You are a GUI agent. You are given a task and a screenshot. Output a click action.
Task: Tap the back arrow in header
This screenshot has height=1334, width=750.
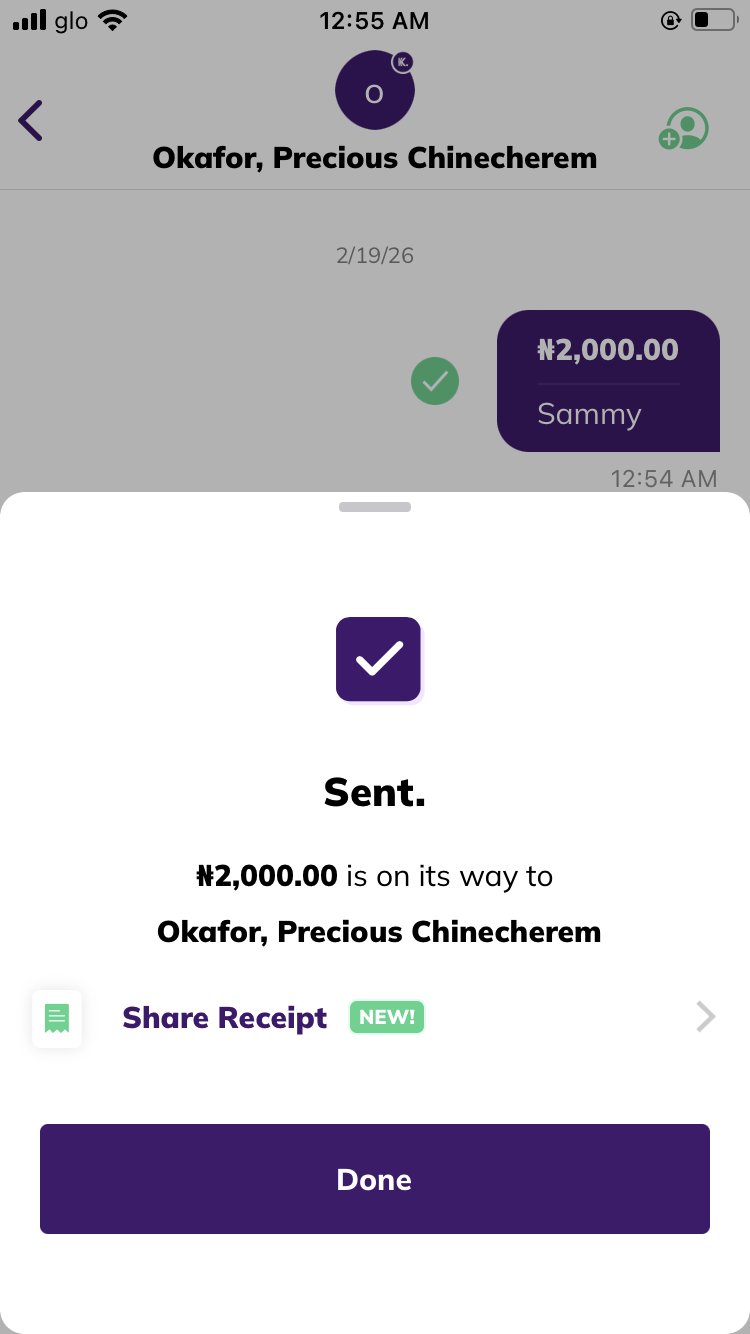(31, 121)
